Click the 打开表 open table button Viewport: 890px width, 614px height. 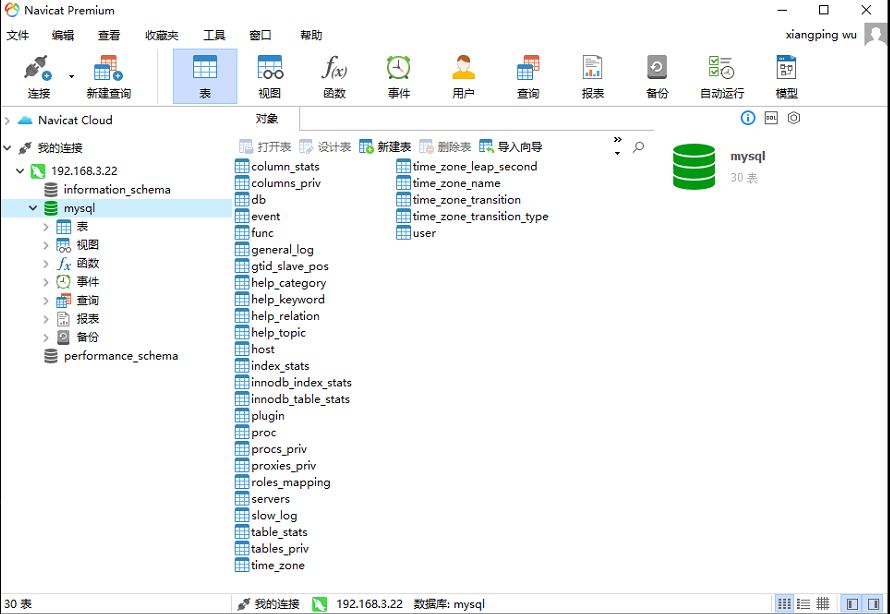[x=265, y=147]
